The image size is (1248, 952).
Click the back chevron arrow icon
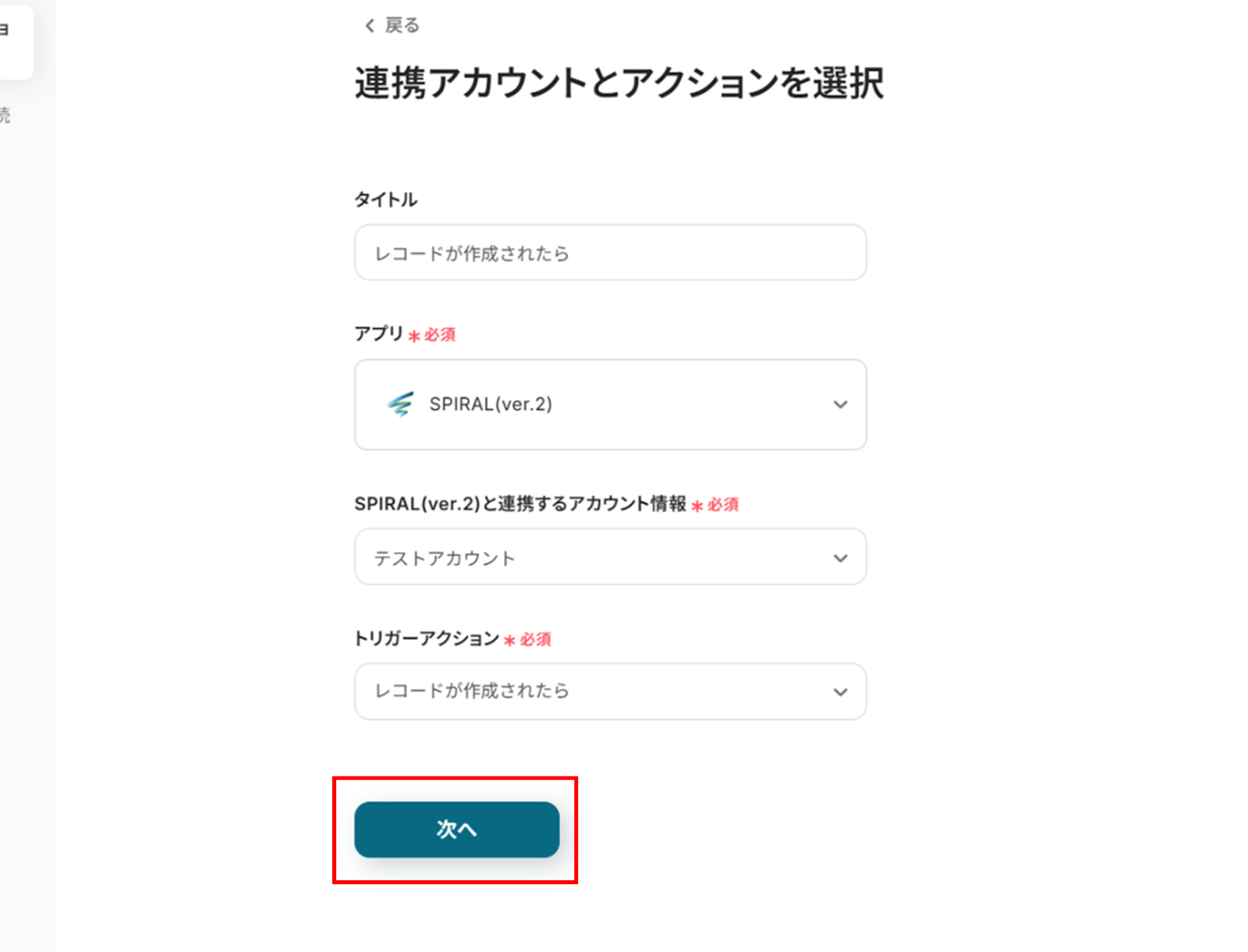point(369,26)
